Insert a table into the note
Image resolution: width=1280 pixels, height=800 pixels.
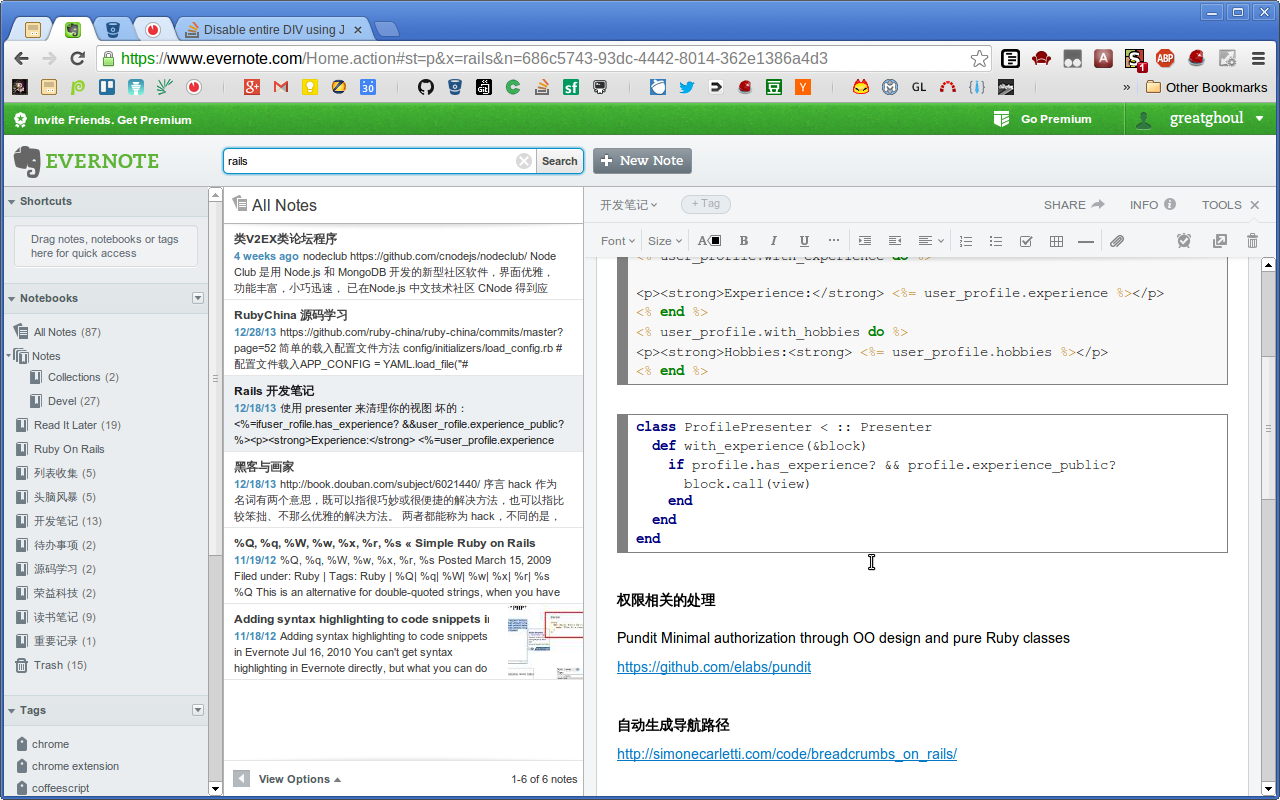point(1056,241)
